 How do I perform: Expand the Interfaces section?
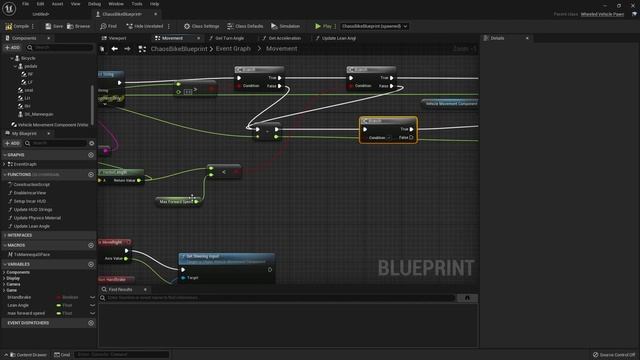tap(4, 236)
